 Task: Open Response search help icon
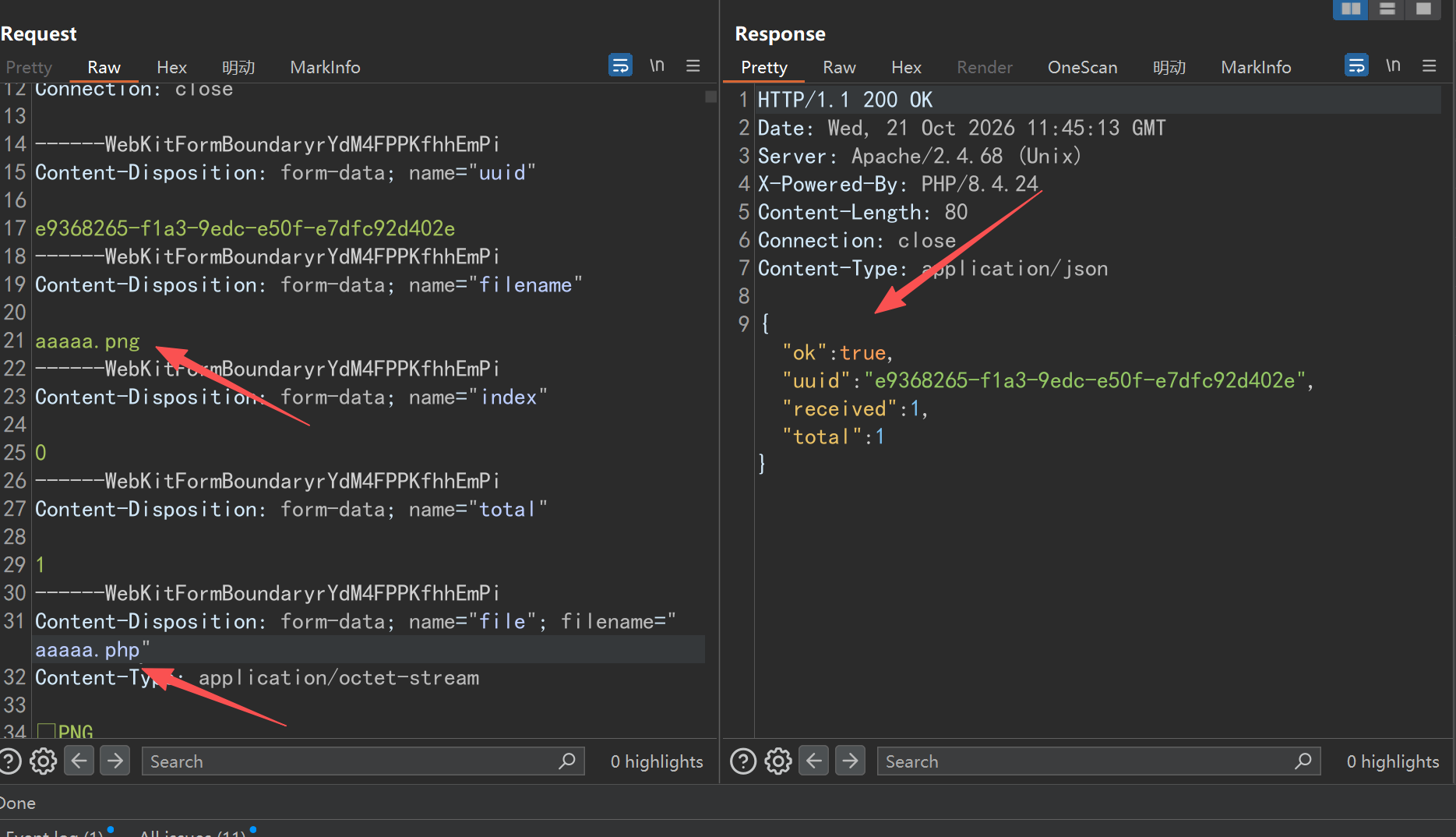(743, 761)
